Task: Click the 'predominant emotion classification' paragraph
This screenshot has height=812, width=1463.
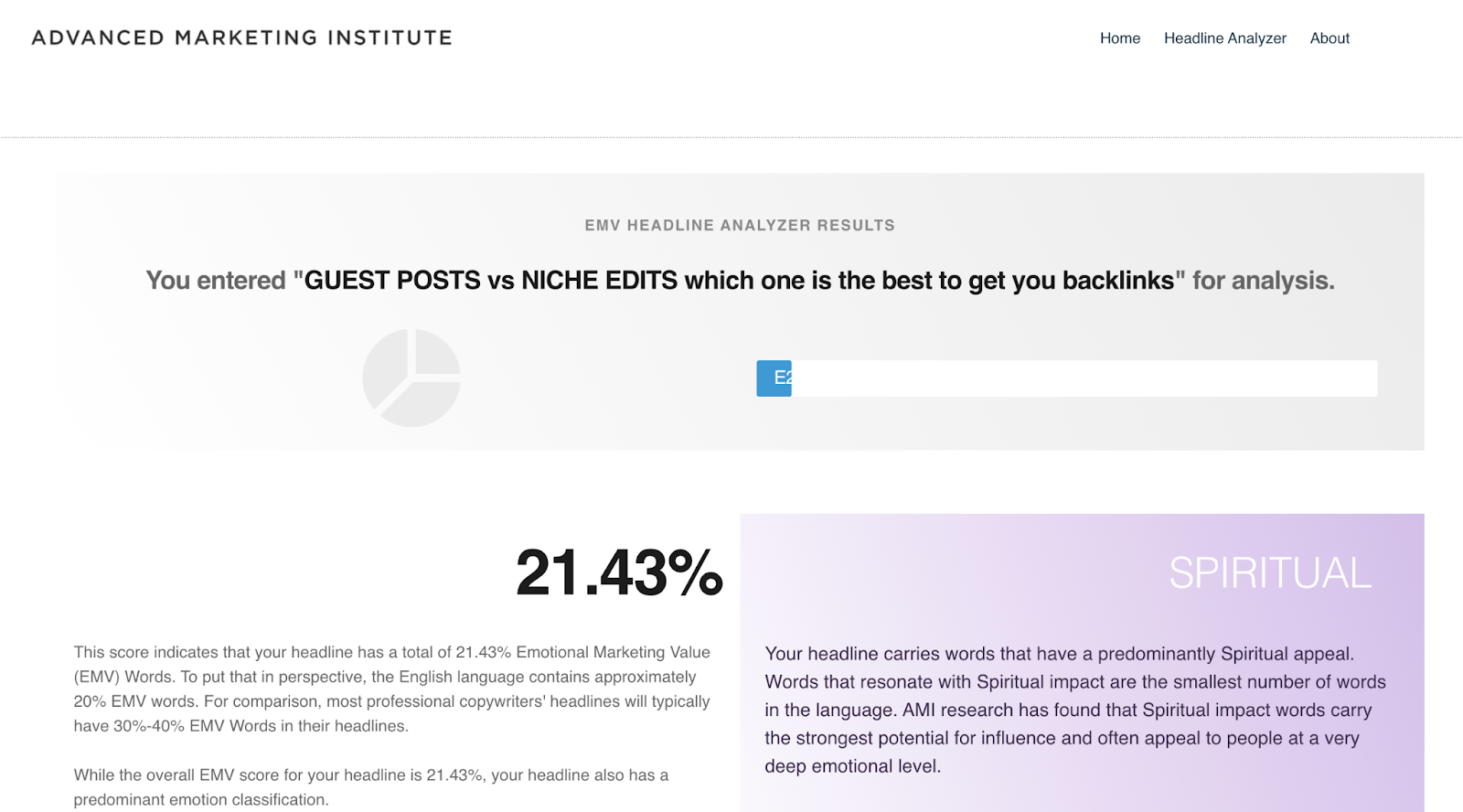Action: point(371,787)
